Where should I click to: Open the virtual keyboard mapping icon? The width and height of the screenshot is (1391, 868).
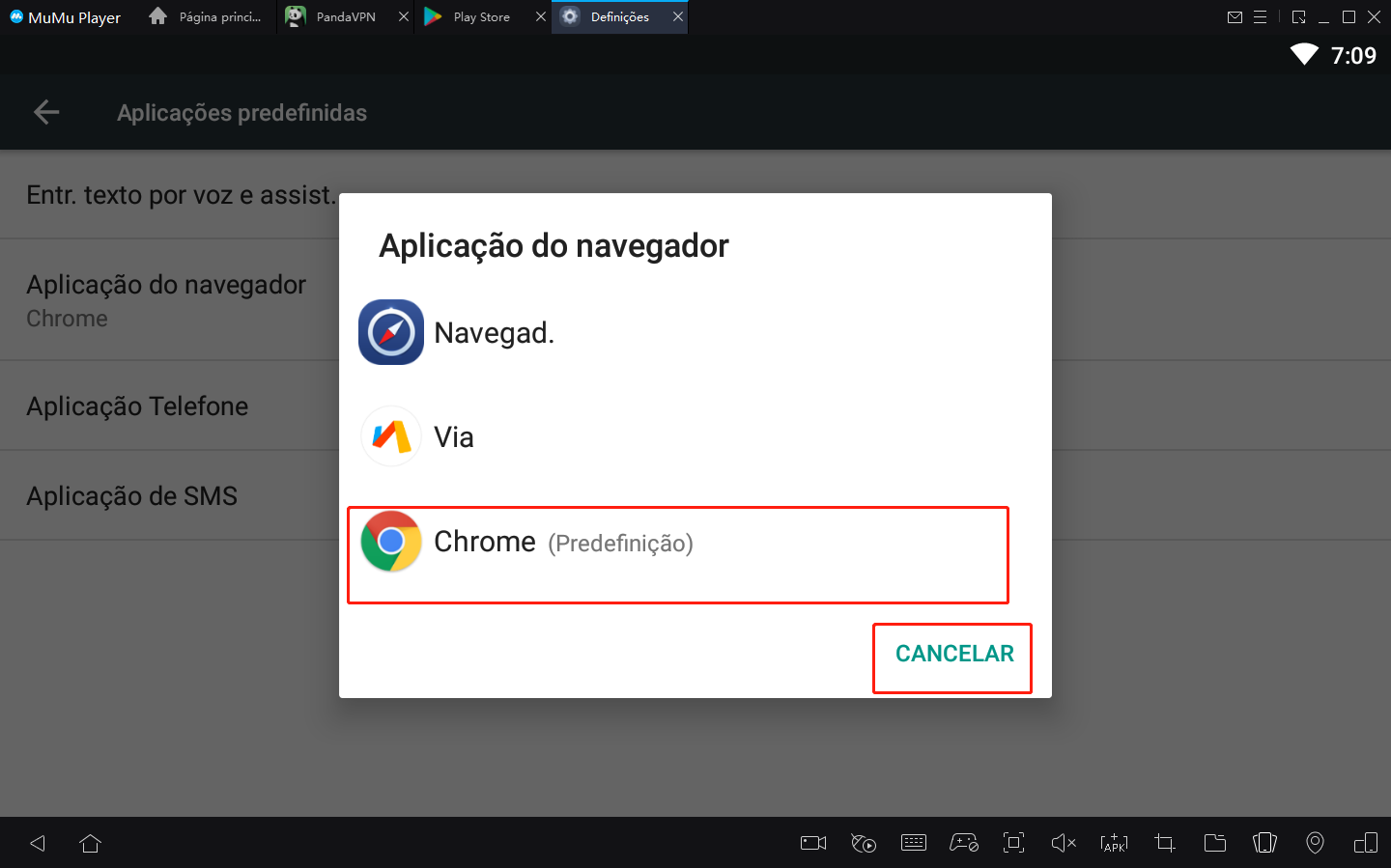914,842
